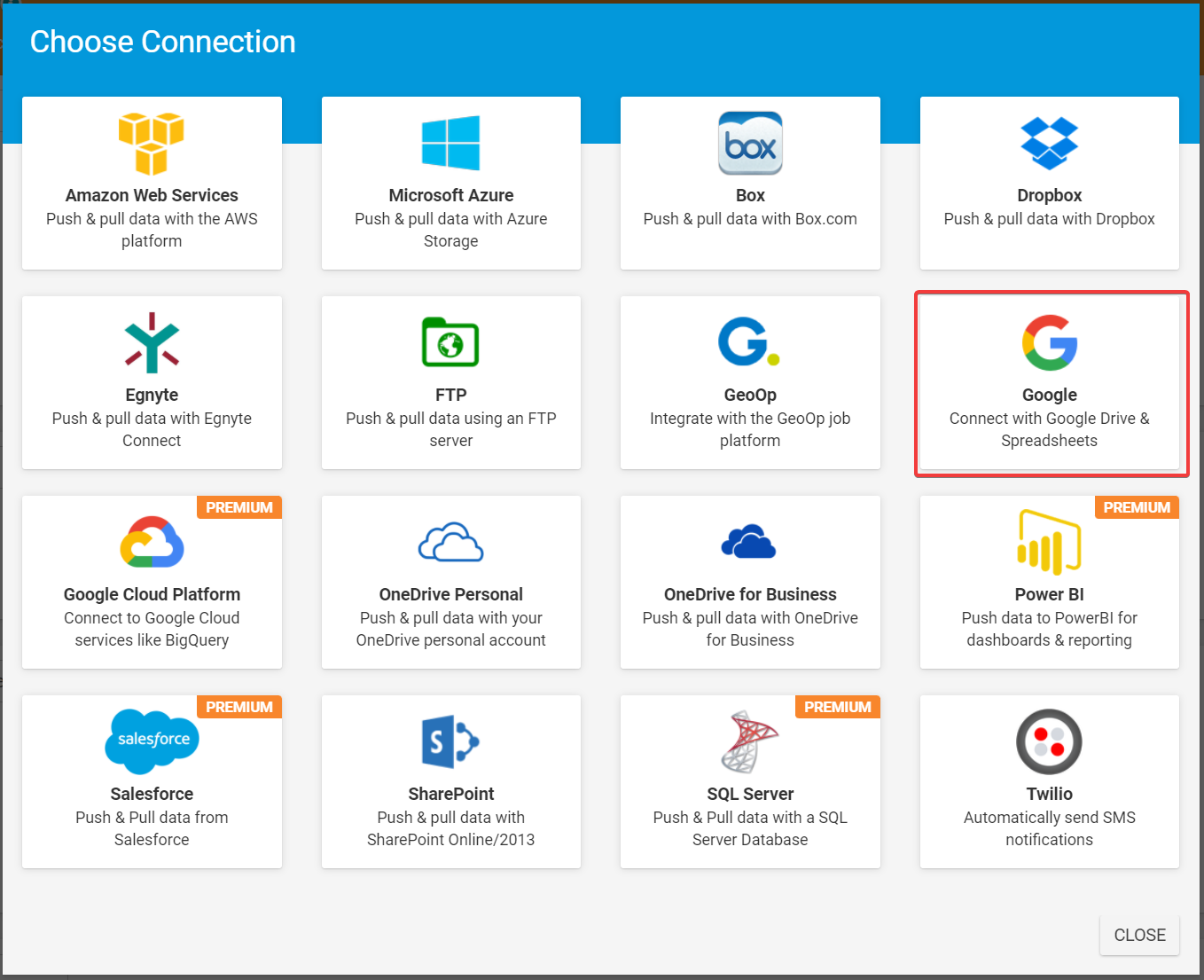Screen dimensions: 1204x980
Task: Select the Microsoft Azure Windows logo
Action: 450,143
